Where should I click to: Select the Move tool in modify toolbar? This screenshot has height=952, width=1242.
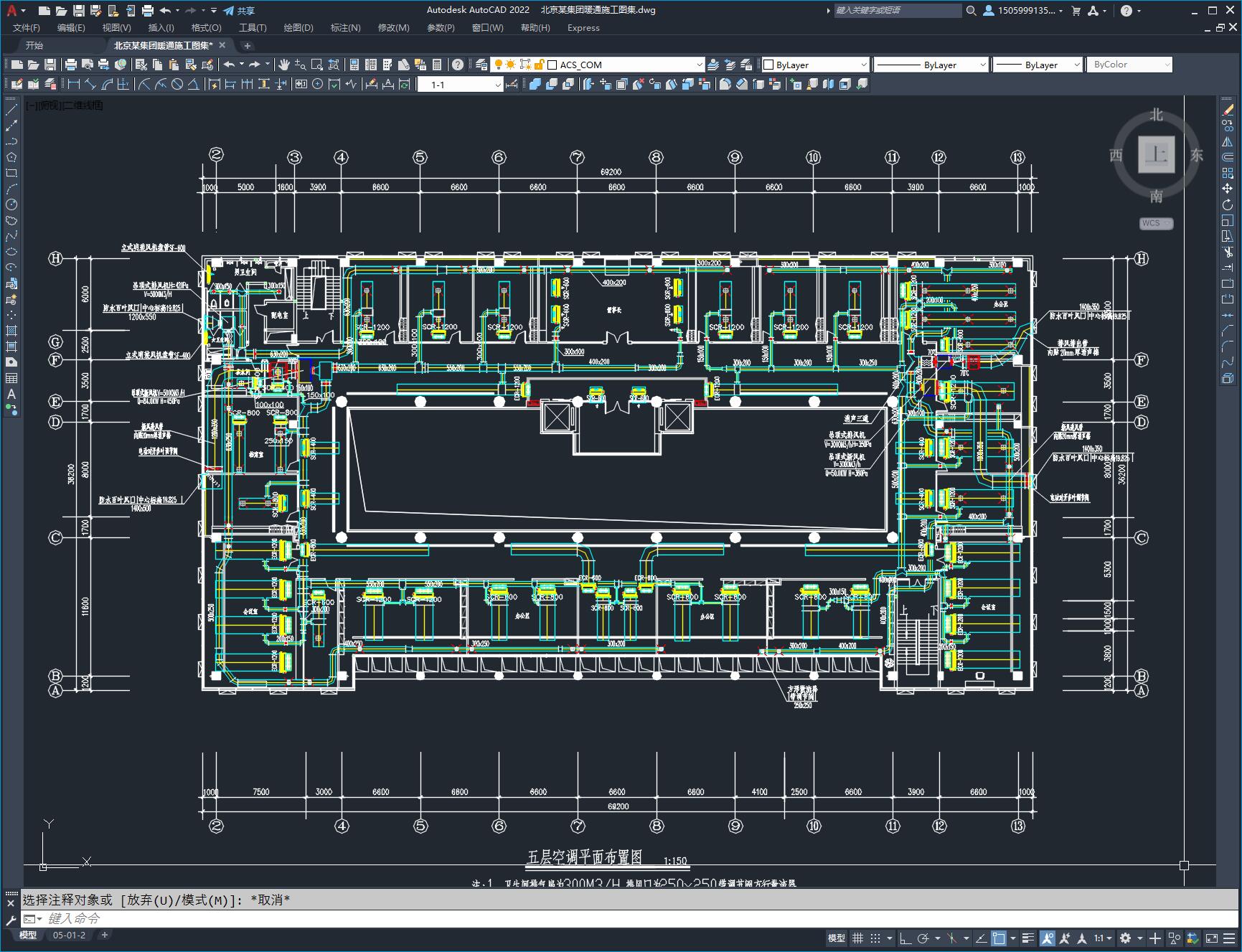(1228, 189)
